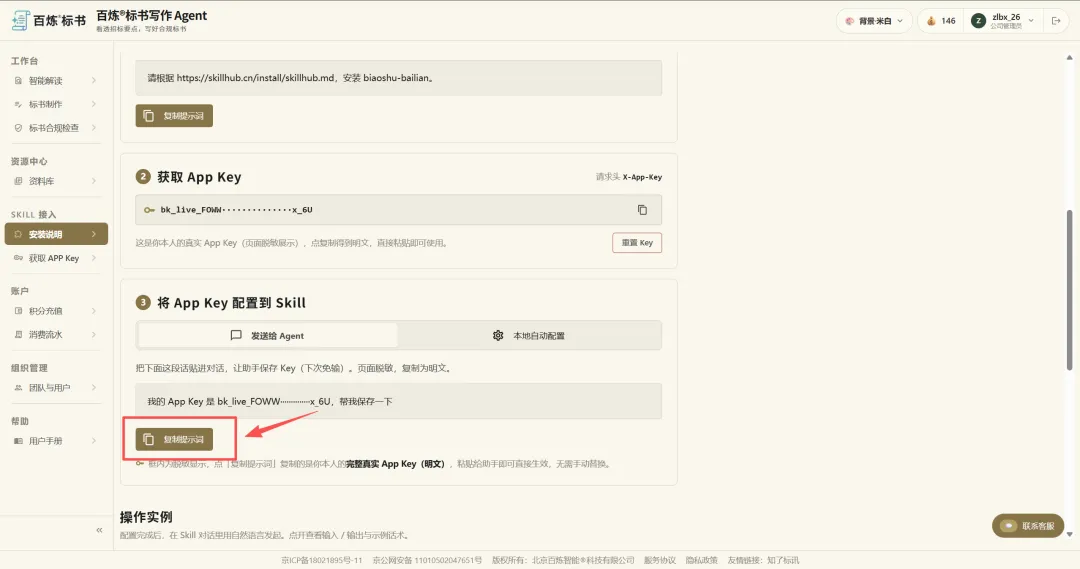Click the scrollbar up arrow
Image resolution: width=1080 pixels, height=569 pixels.
(x=1069, y=57)
